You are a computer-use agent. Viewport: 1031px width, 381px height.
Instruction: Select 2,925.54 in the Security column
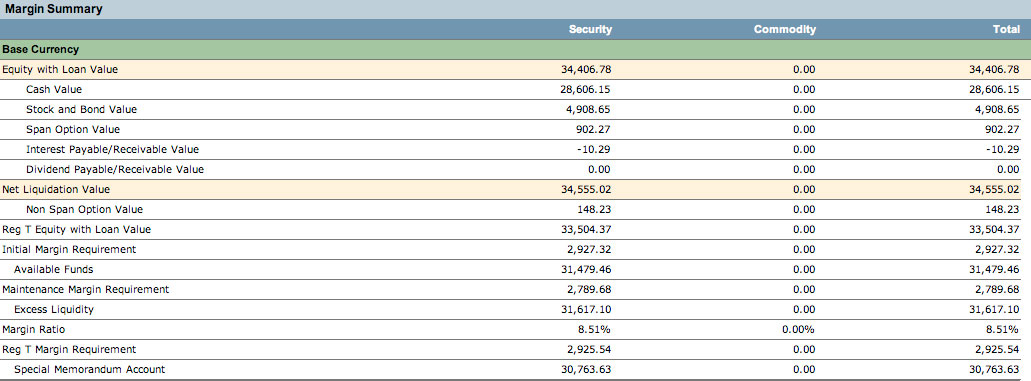pos(588,349)
